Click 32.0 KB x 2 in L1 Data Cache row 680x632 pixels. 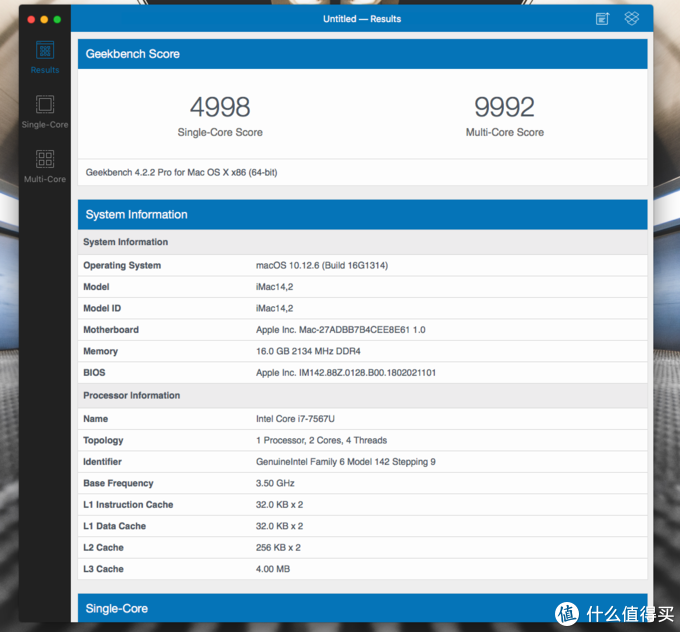click(279, 526)
